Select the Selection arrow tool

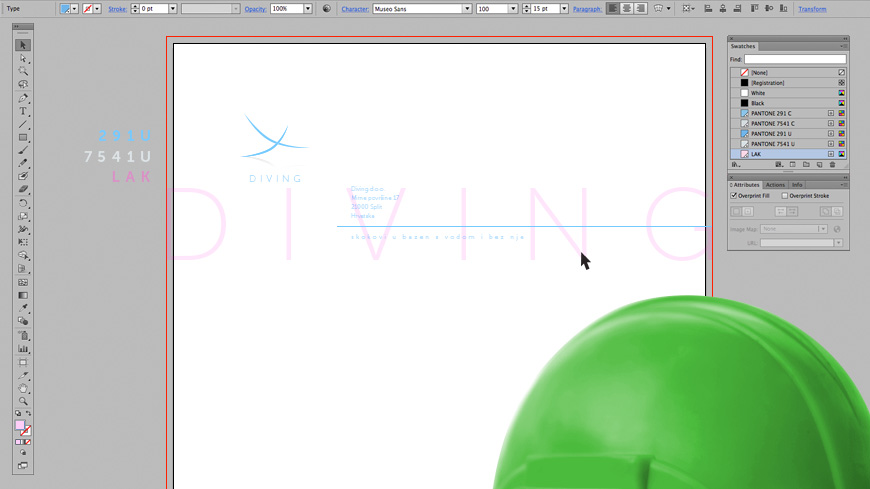coord(23,45)
